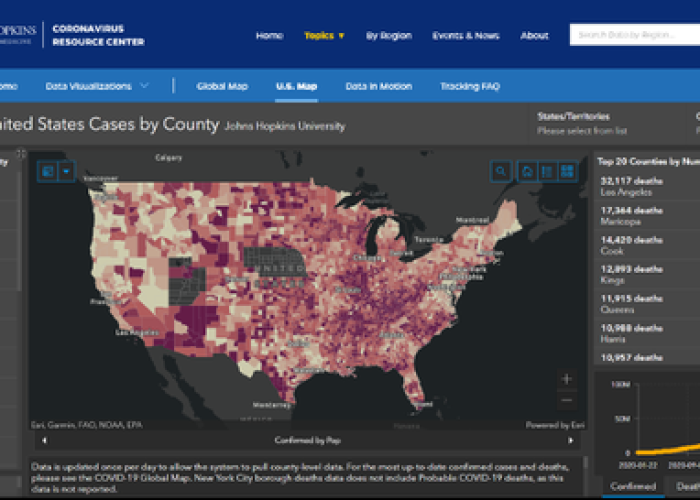Image resolution: width=700 pixels, height=500 pixels.
Task: Click Confirmed by Pop map label
Action: pos(308,441)
